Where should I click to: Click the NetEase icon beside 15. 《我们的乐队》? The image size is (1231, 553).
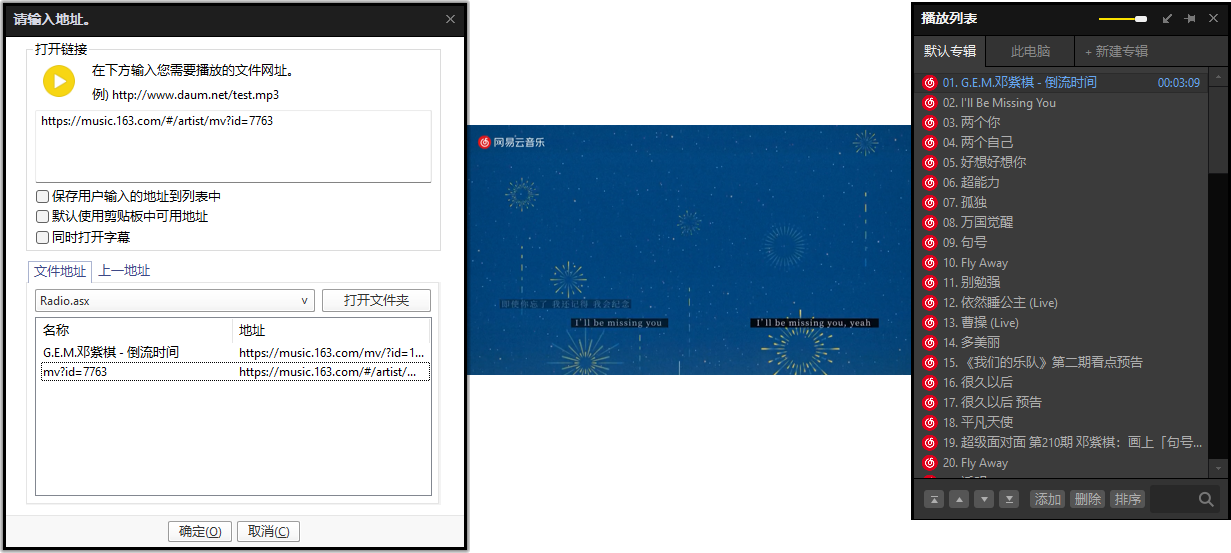(929, 363)
